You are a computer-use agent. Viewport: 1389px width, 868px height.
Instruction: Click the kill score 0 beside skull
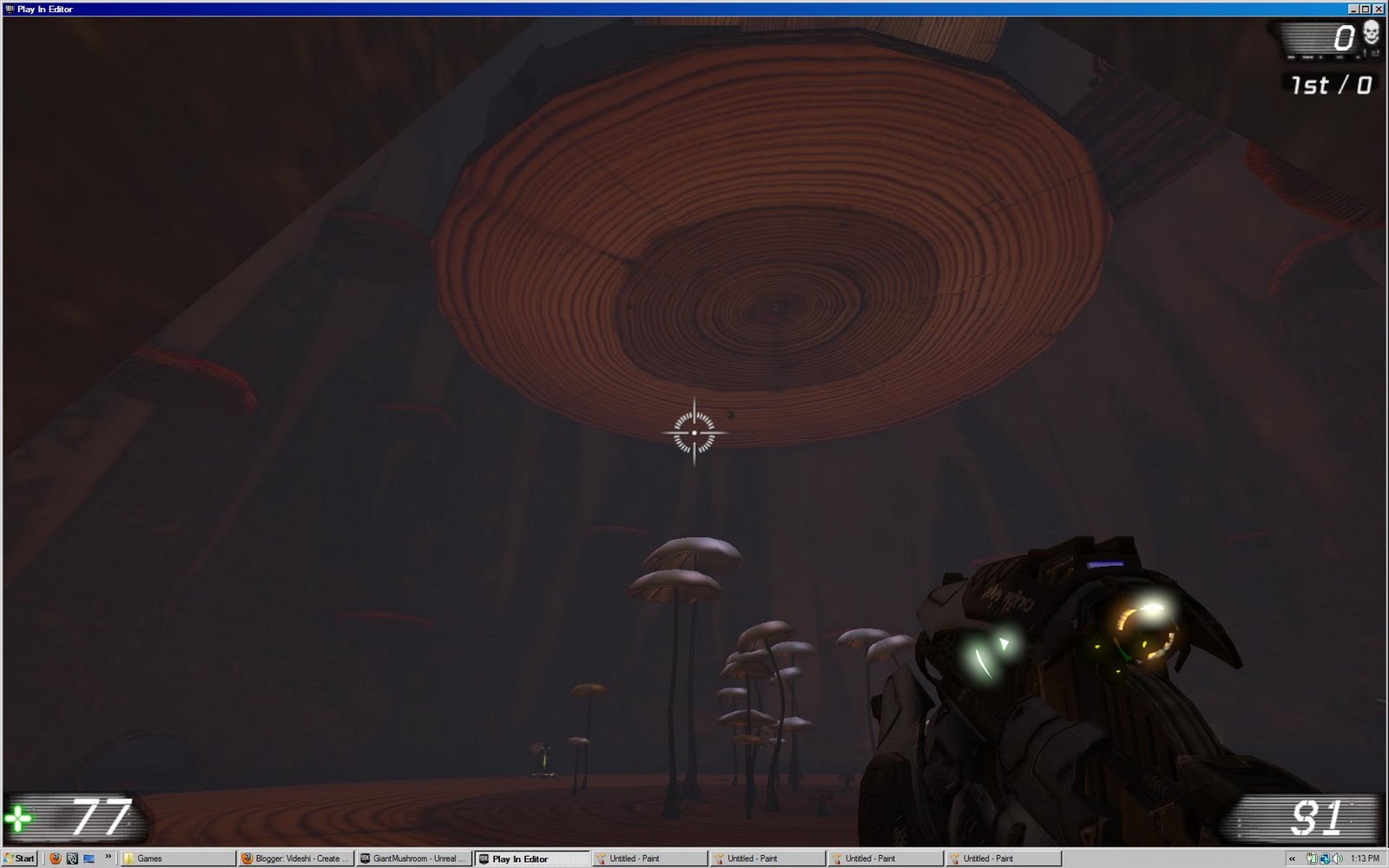point(1344,37)
